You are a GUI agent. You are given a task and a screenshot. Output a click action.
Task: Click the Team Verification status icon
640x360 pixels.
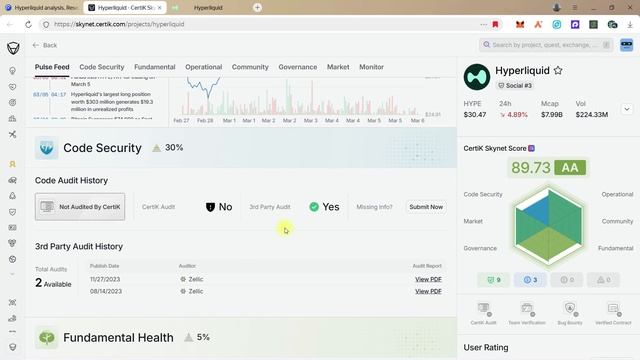pyautogui.click(x=527, y=309)
